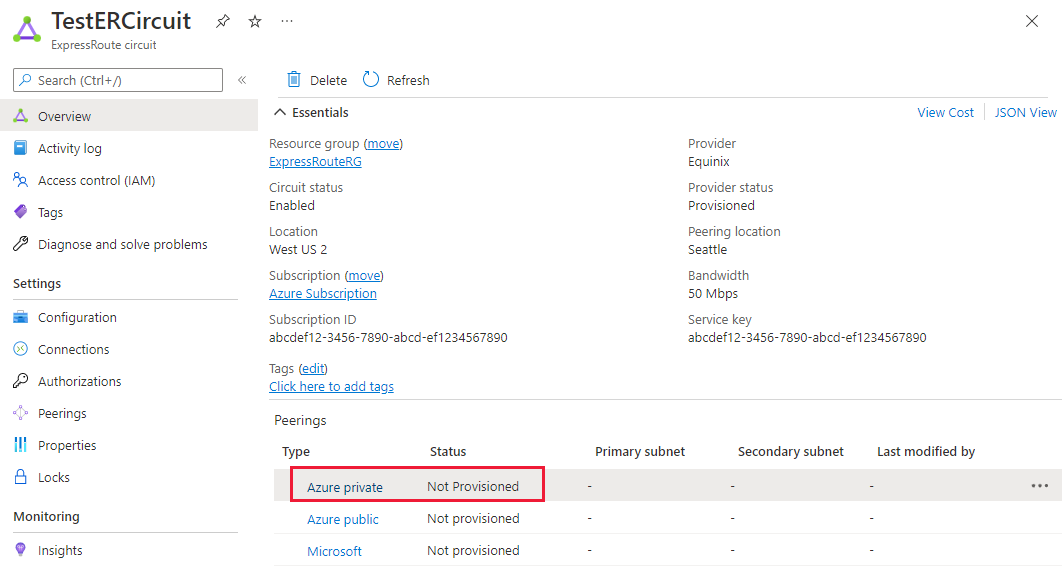This screenshot has width=1062, height=575.
Task: Click the Delete trash icon
Action: pos(294,80)
